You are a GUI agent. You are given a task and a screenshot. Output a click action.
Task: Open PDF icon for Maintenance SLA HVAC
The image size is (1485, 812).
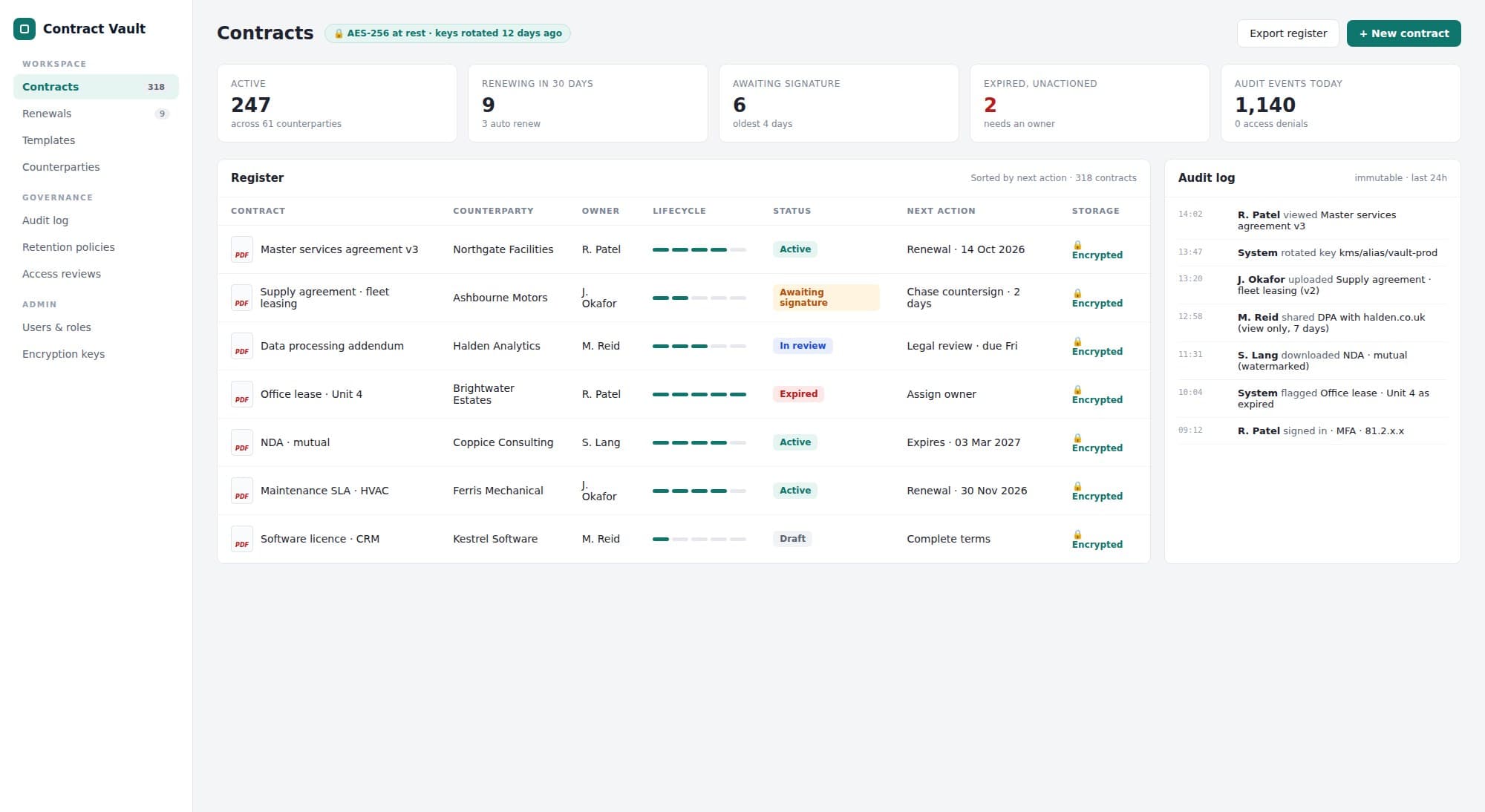tap(242, 491)
